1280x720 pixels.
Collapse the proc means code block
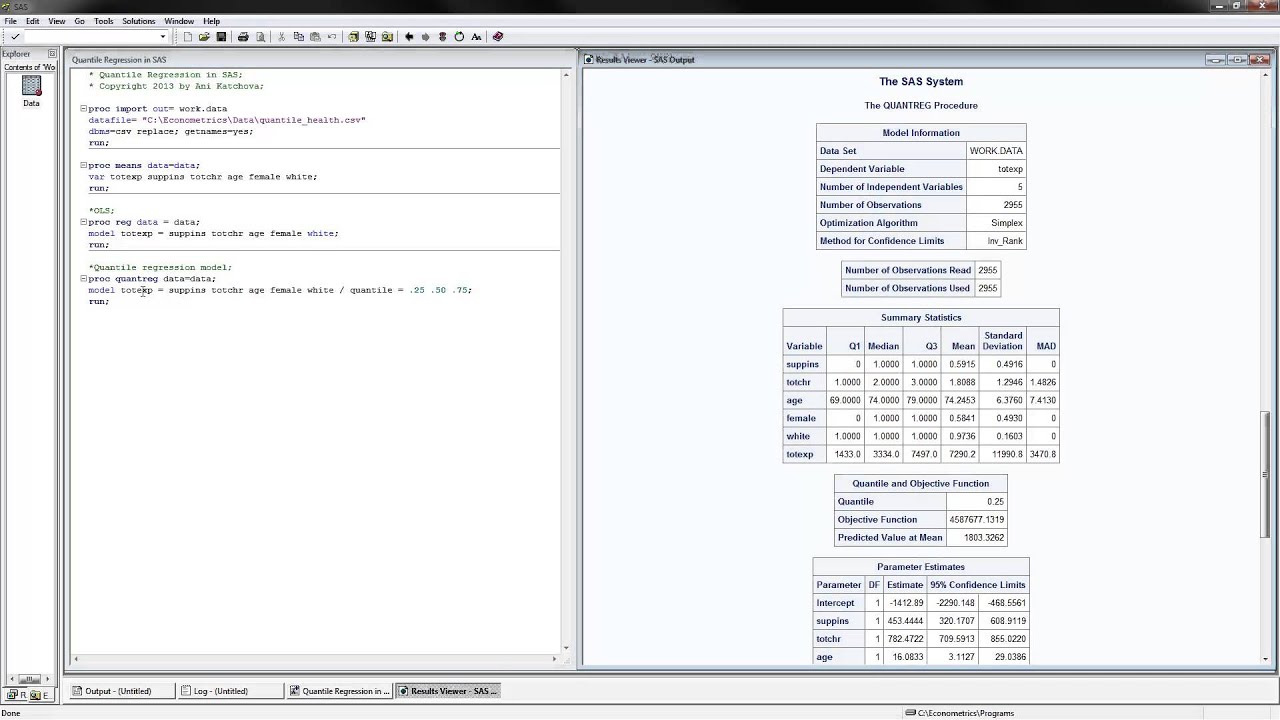(83, 165)
